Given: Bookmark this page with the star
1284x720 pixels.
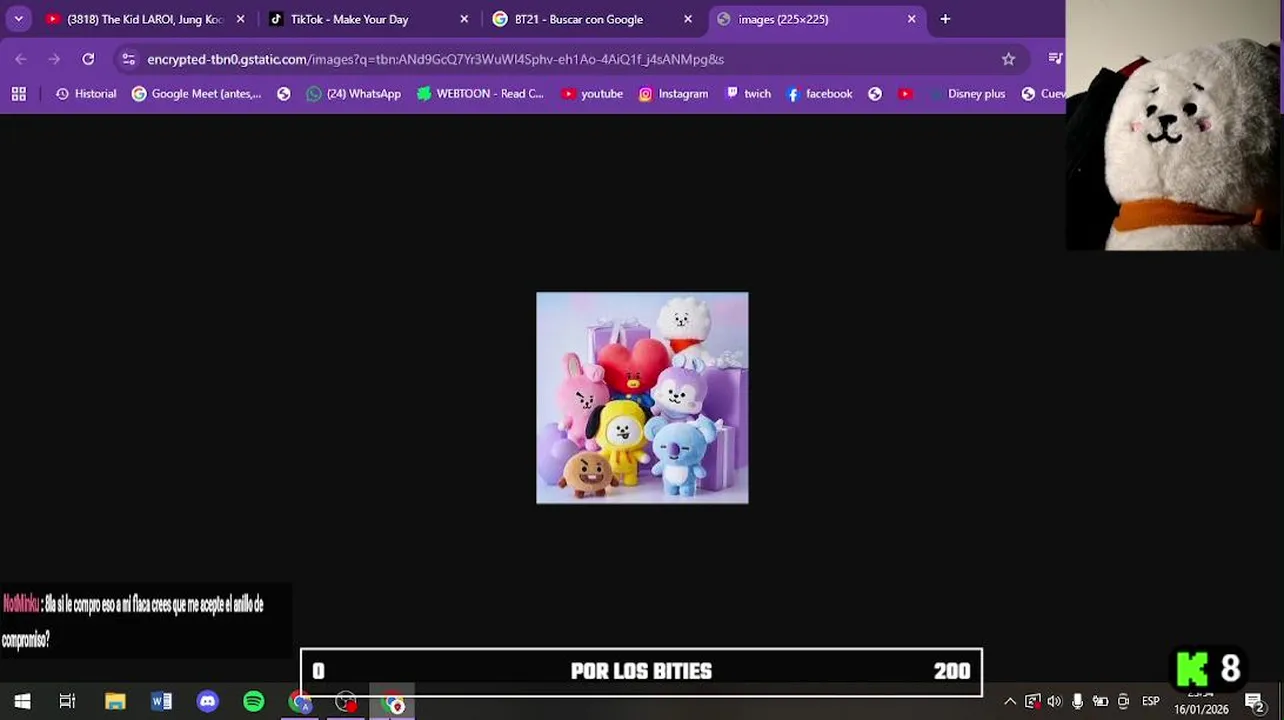Looking at the screenshot, I should click(x=1008, y=59).
